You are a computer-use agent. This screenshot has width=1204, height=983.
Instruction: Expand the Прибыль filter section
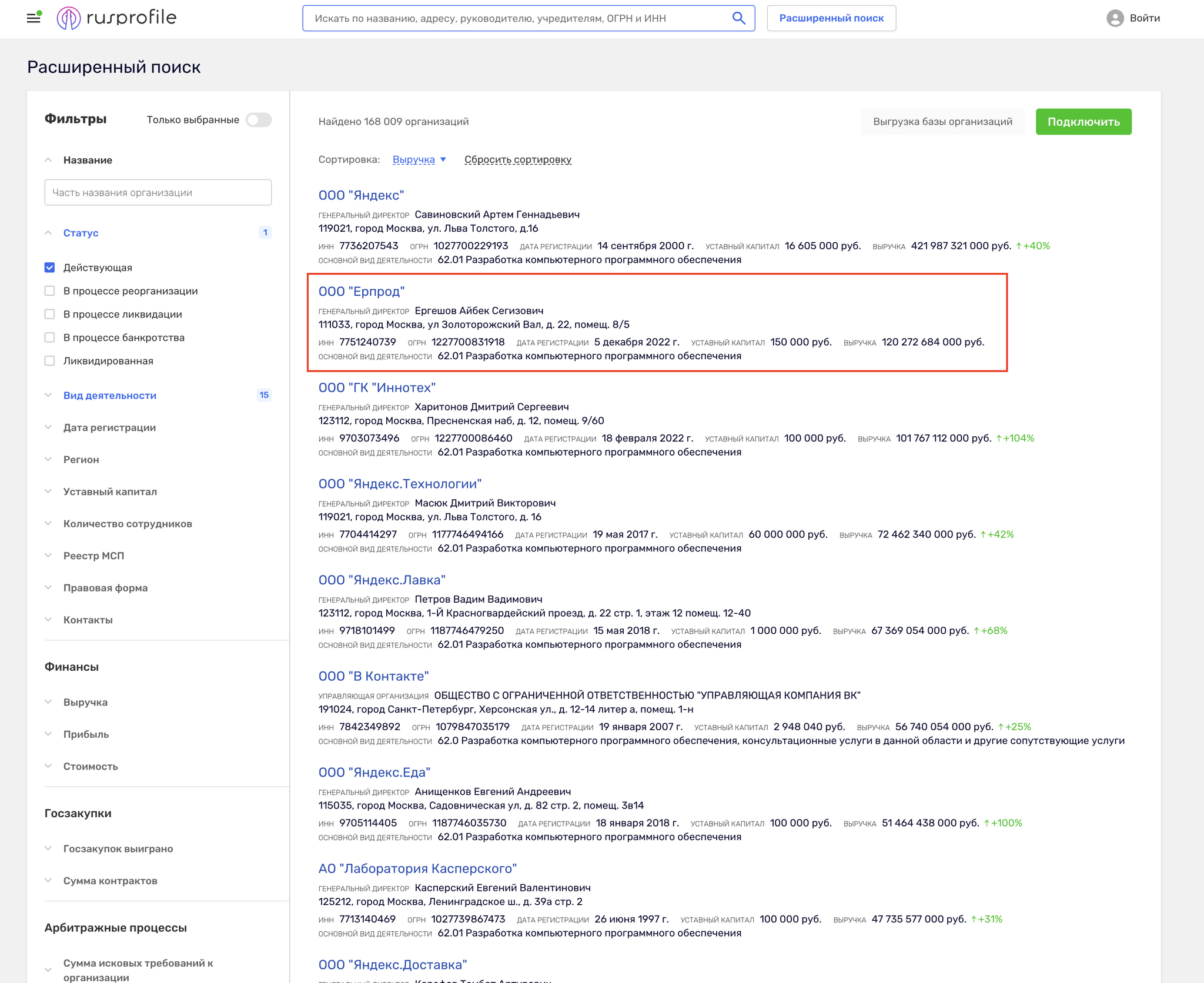coord(86,734)
